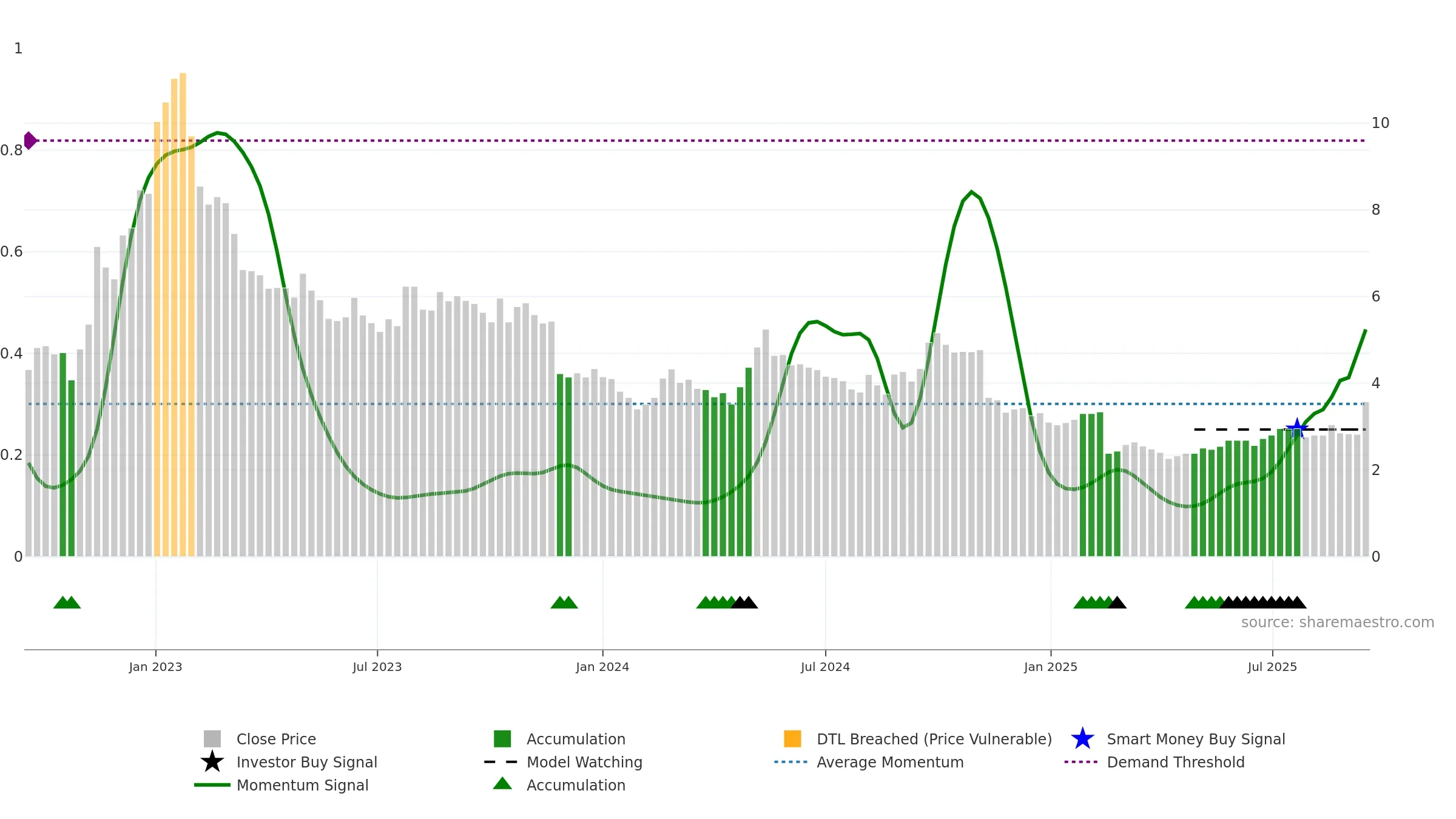The image size is (1456, 819).
Task: Select the orange DTL Breached legend swatch
Action: 792,739
